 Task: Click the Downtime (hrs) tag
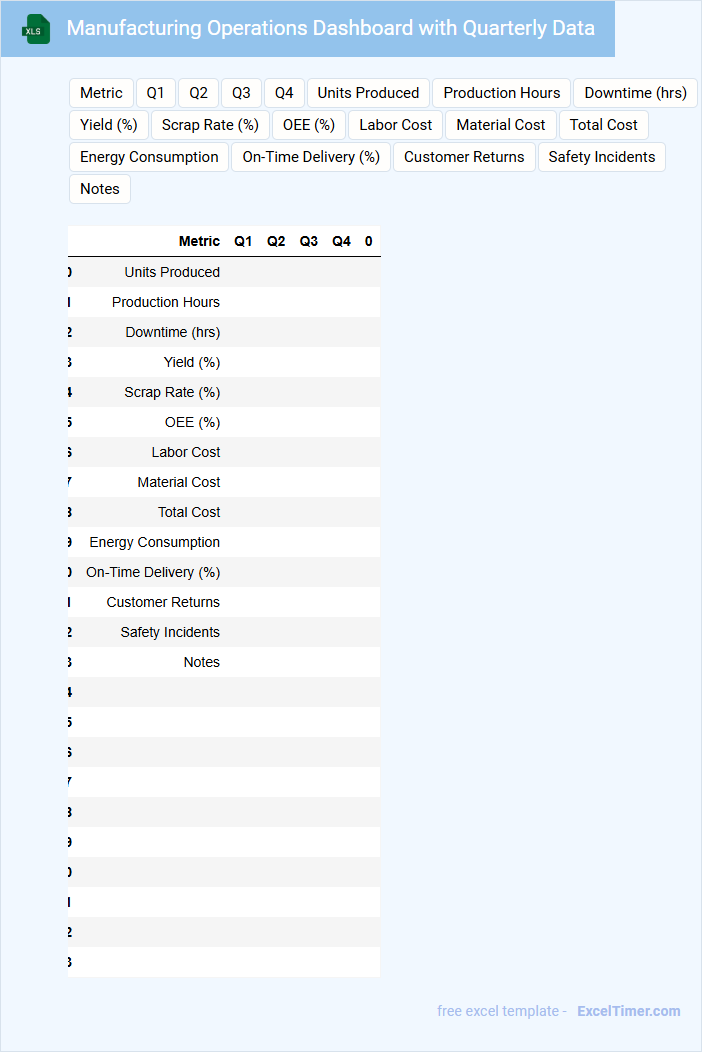(635, 93)
